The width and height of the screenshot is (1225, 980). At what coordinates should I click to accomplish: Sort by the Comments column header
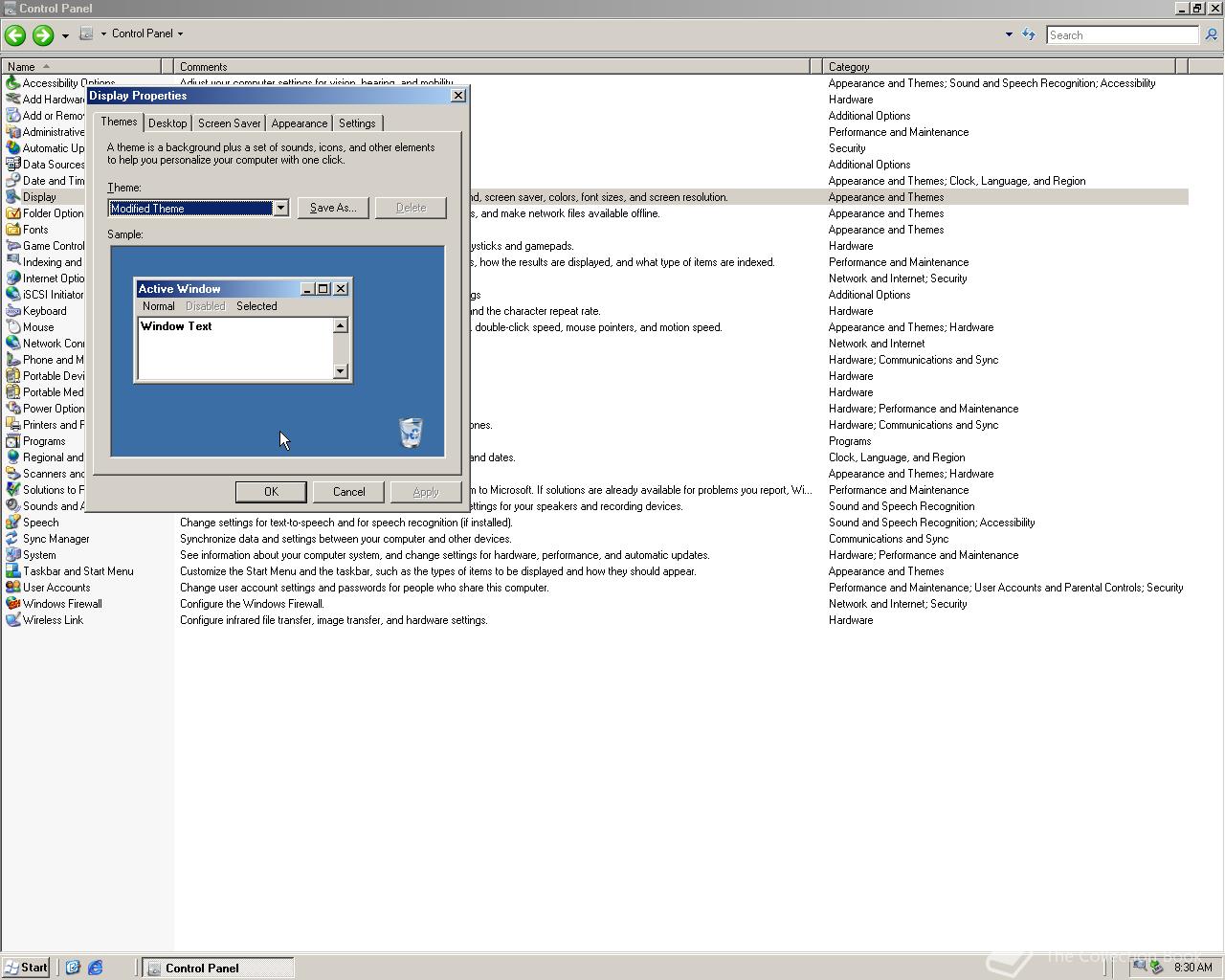pyautogui.click(x=493, y=66)
